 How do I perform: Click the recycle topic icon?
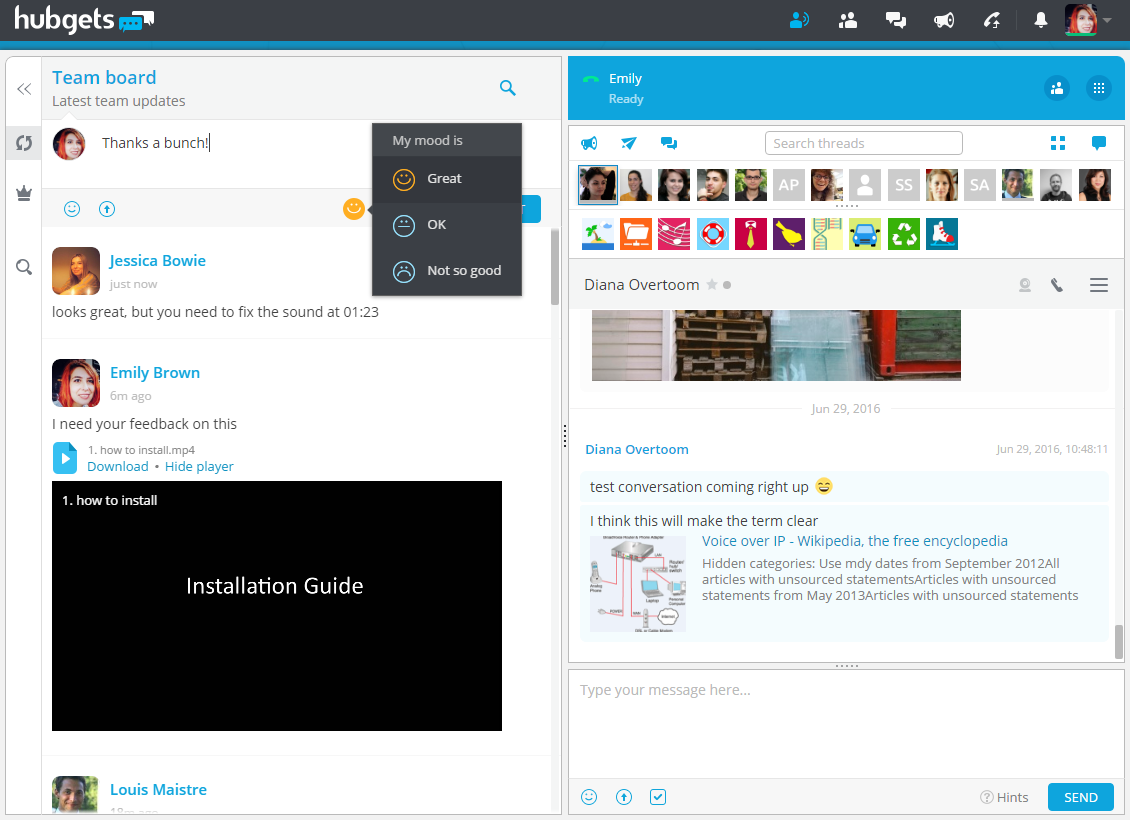click(903, 234)
